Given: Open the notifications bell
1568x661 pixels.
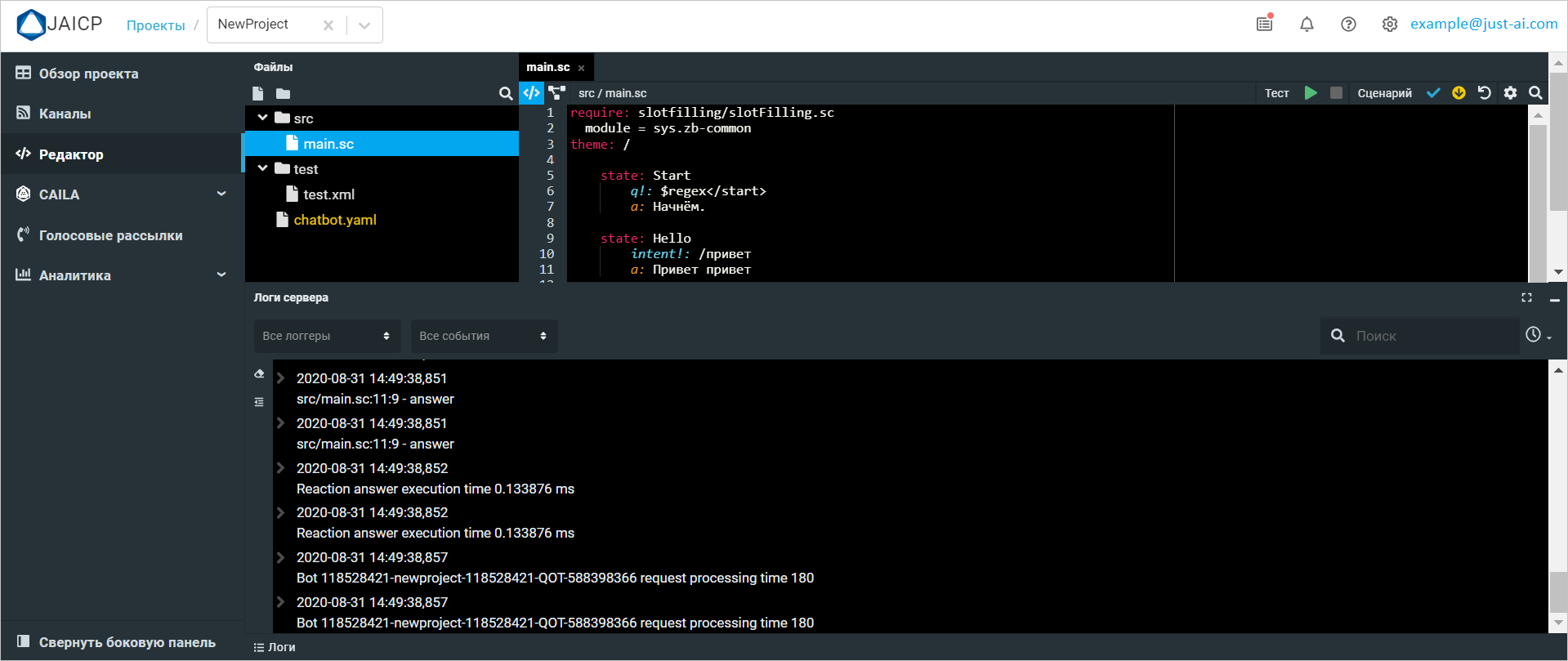Looking at the screenshot, I should pyautogui.click(x=1307, y=25).
